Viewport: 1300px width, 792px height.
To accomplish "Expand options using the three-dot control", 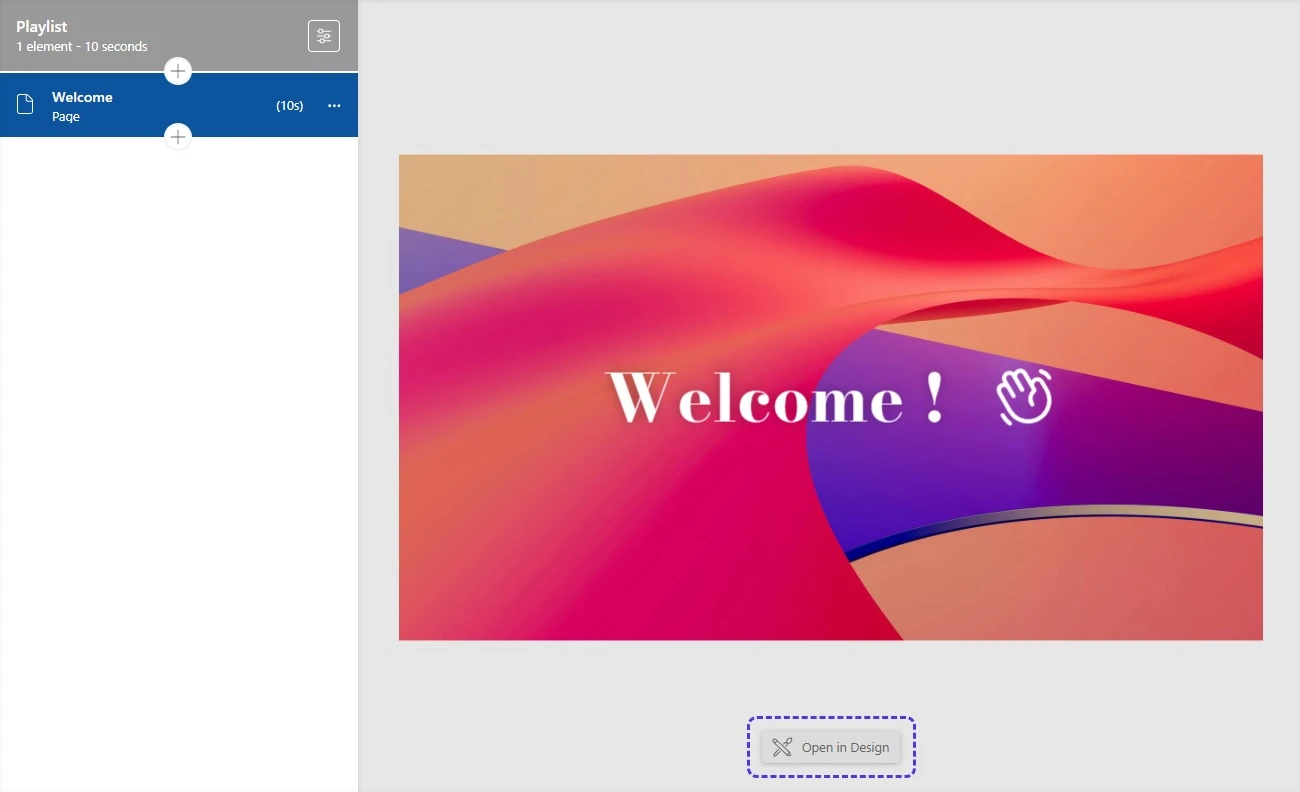I will click(x=334, y=105).
